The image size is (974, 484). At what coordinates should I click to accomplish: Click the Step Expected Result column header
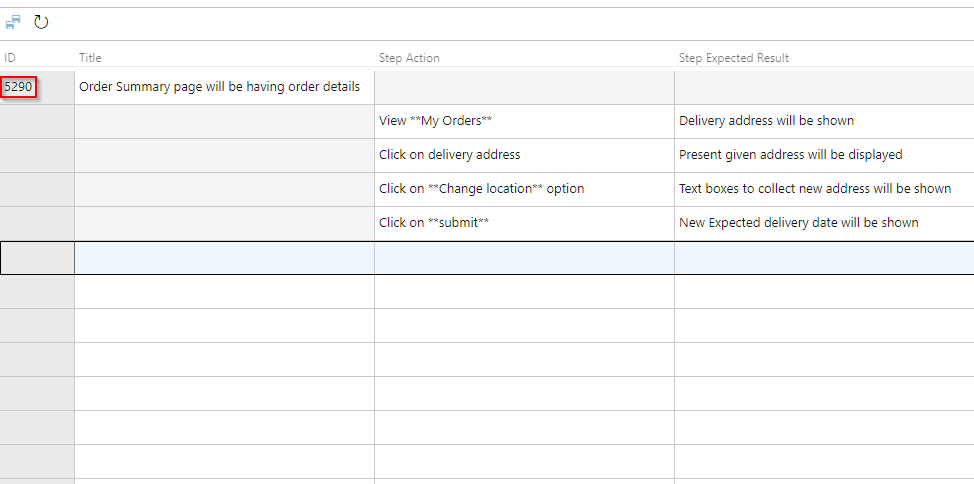tap(734, 58)
